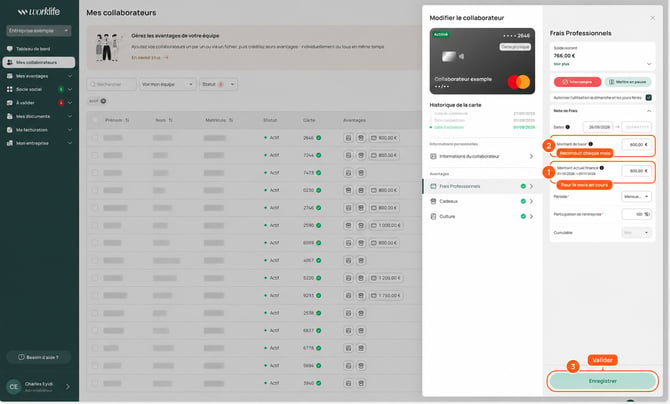
Task: Follow the En savoir plus link
Action: pos(150,57)
